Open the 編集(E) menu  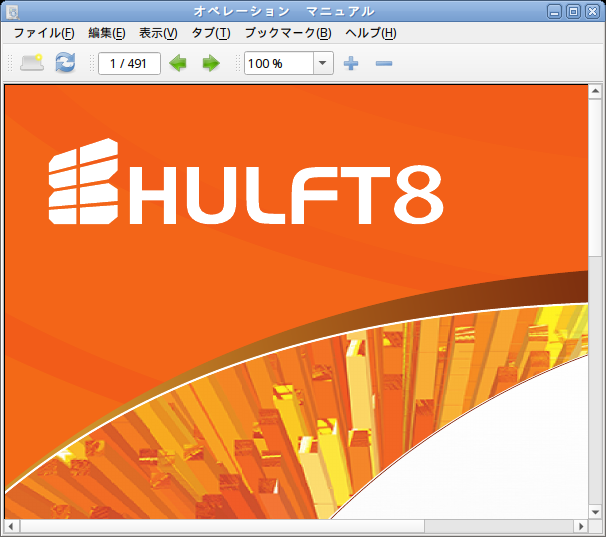tap(107, 33)
